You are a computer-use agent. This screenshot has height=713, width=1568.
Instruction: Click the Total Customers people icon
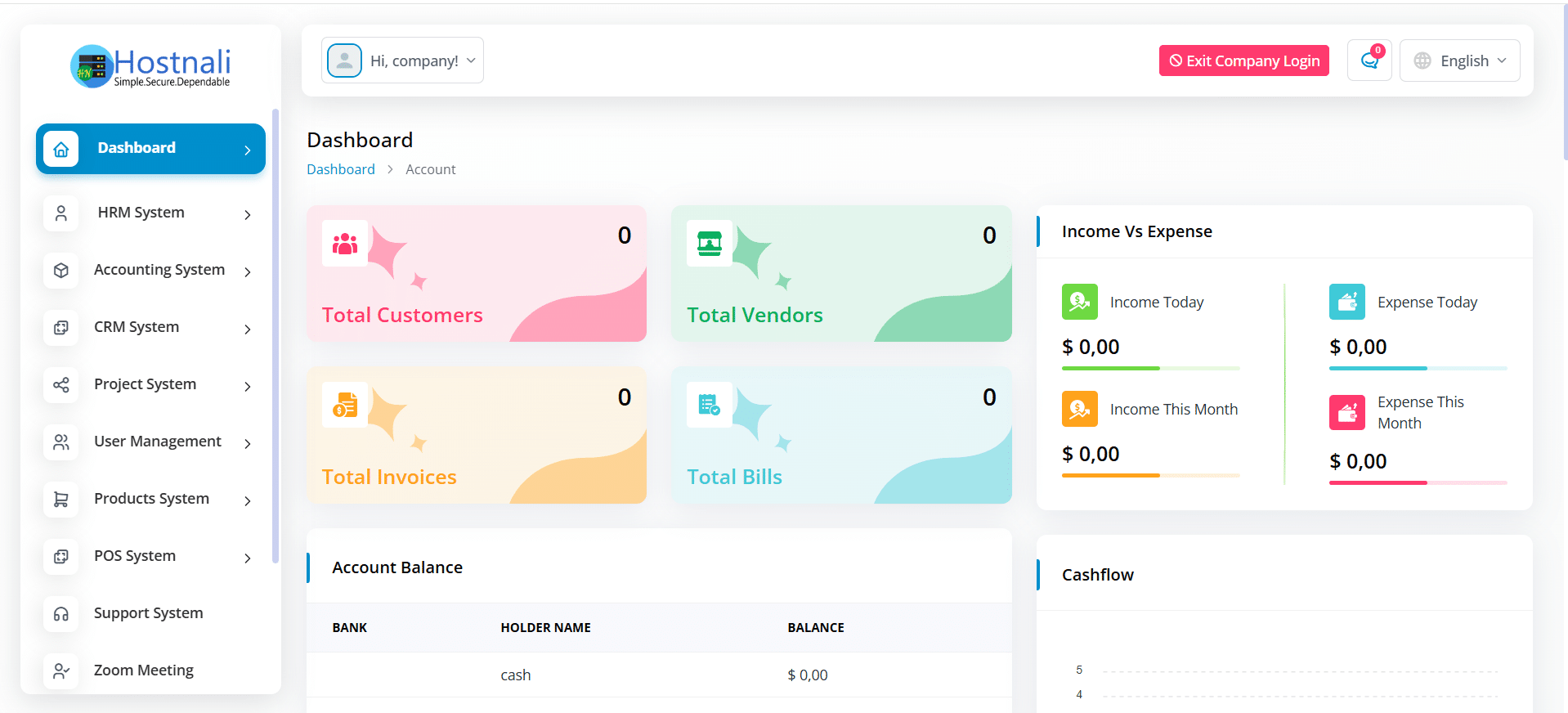[345, 244]
